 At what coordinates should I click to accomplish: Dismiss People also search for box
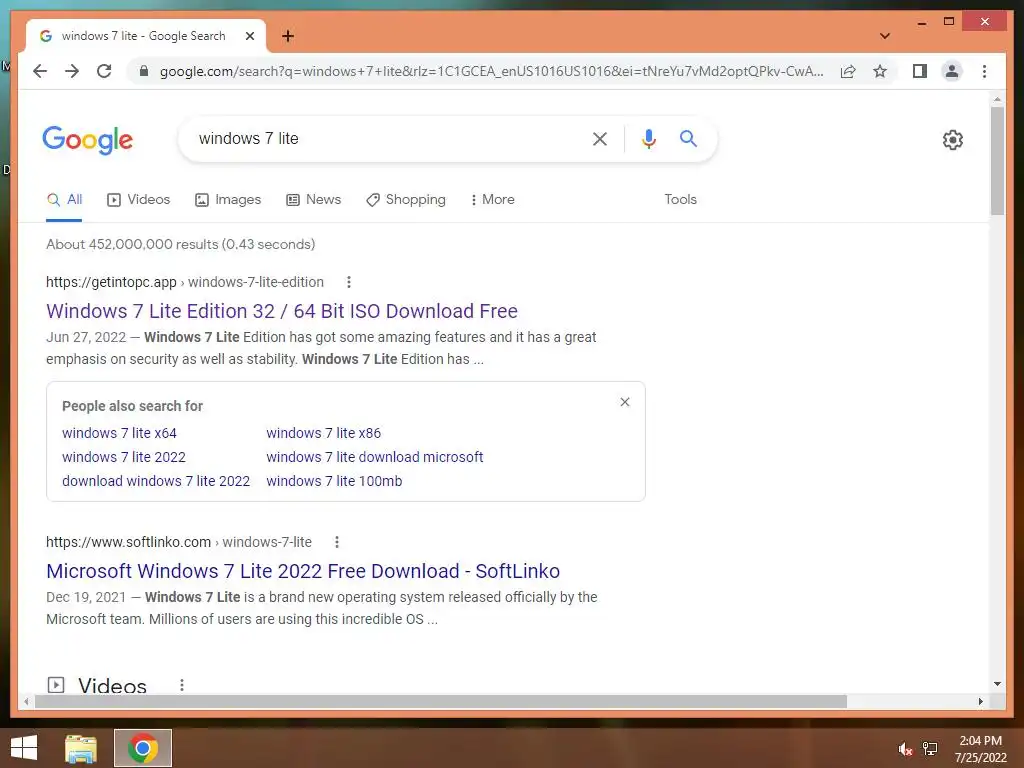(625, 402)
